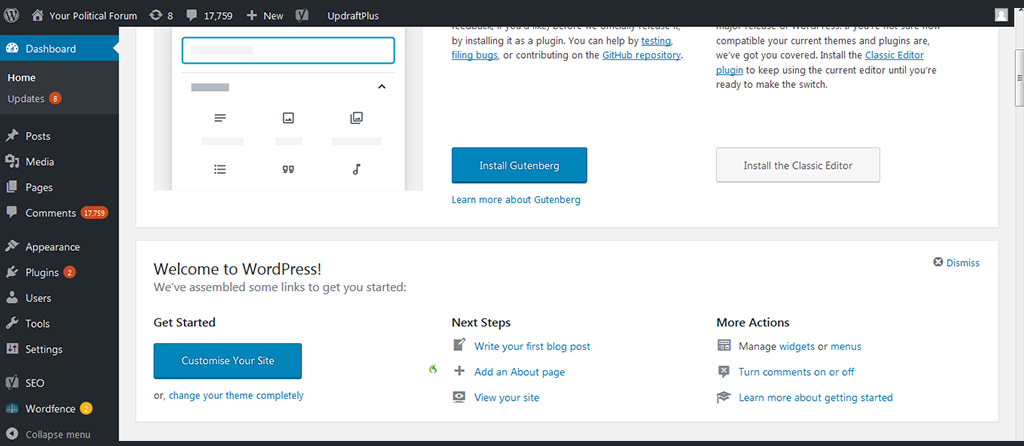Click the Collapse menu arrow icon

12,434
